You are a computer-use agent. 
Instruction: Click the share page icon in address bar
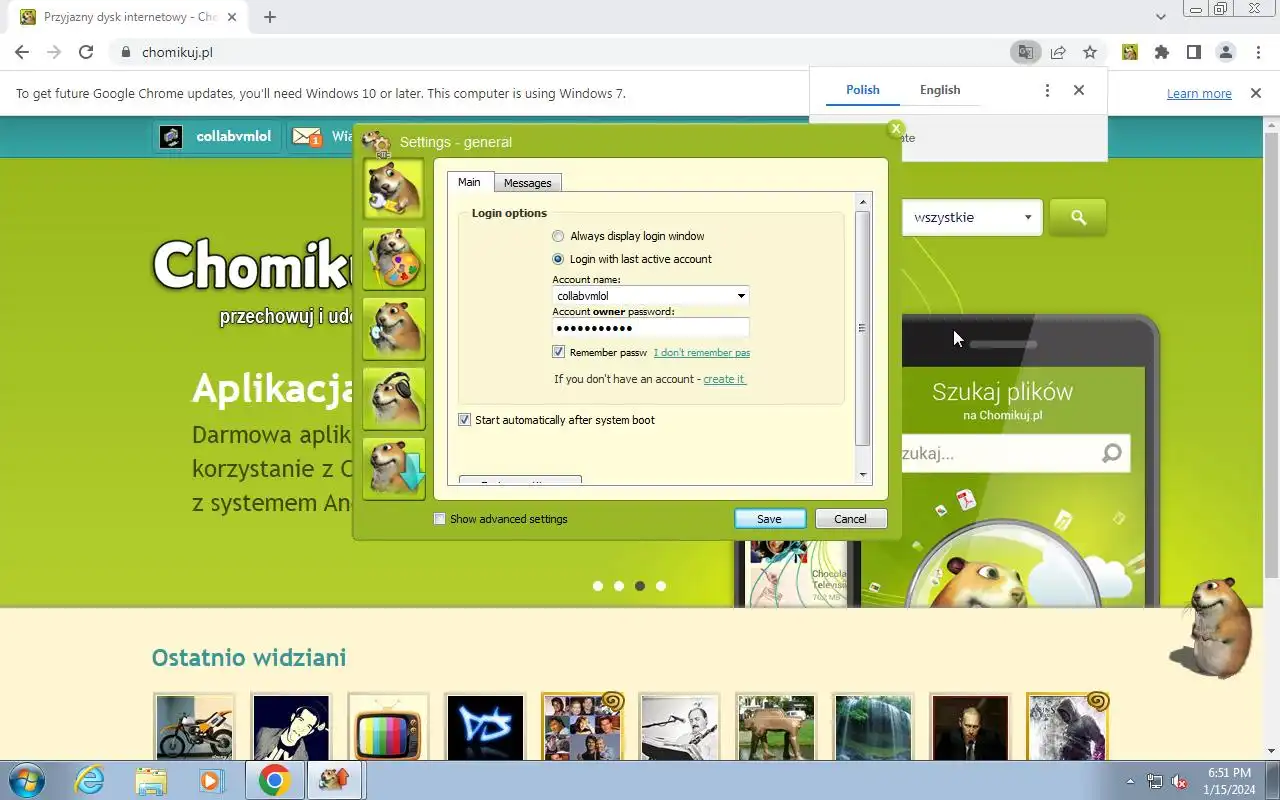click(x=1058, y=52)
